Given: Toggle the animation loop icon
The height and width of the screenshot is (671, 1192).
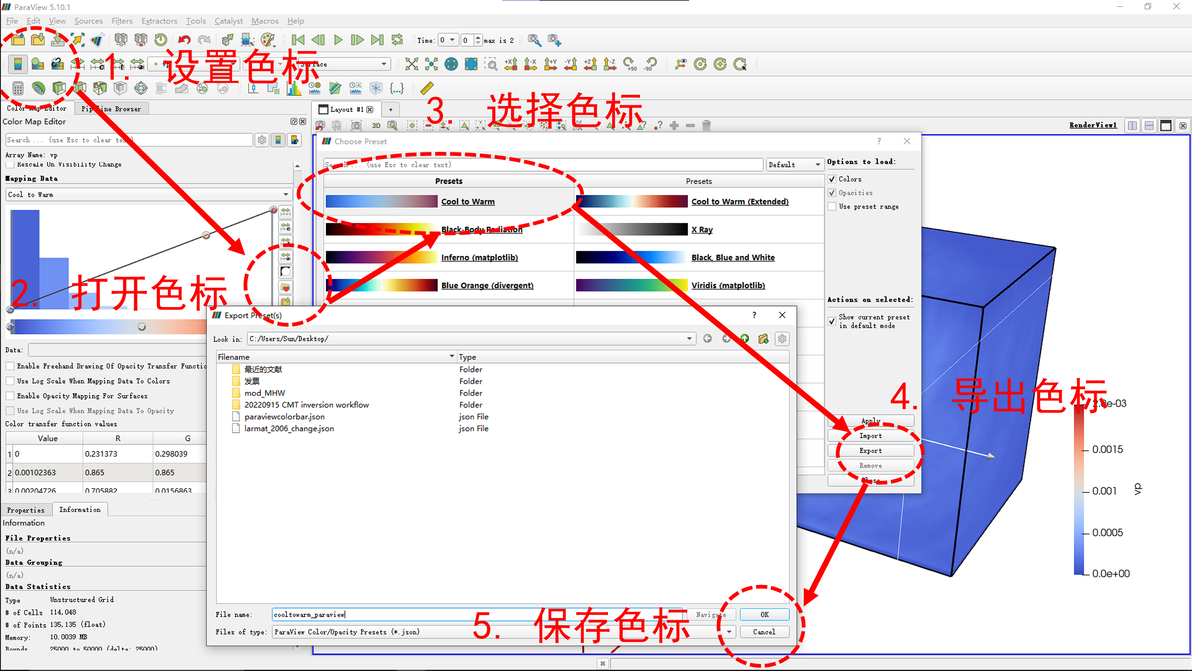Looking at the screenshot, I should (x=398, y=40).
